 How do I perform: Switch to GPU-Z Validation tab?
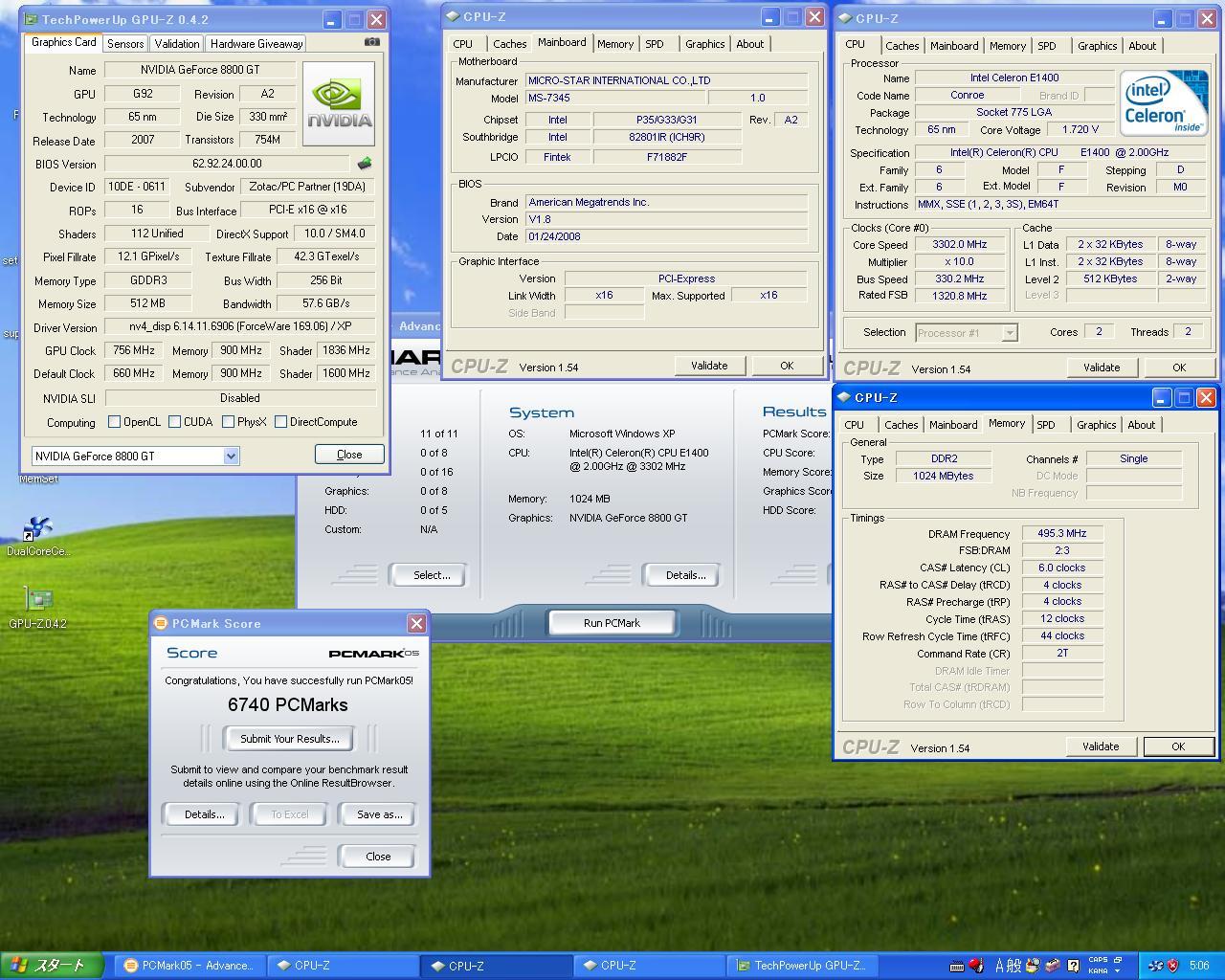pos(177,44)
